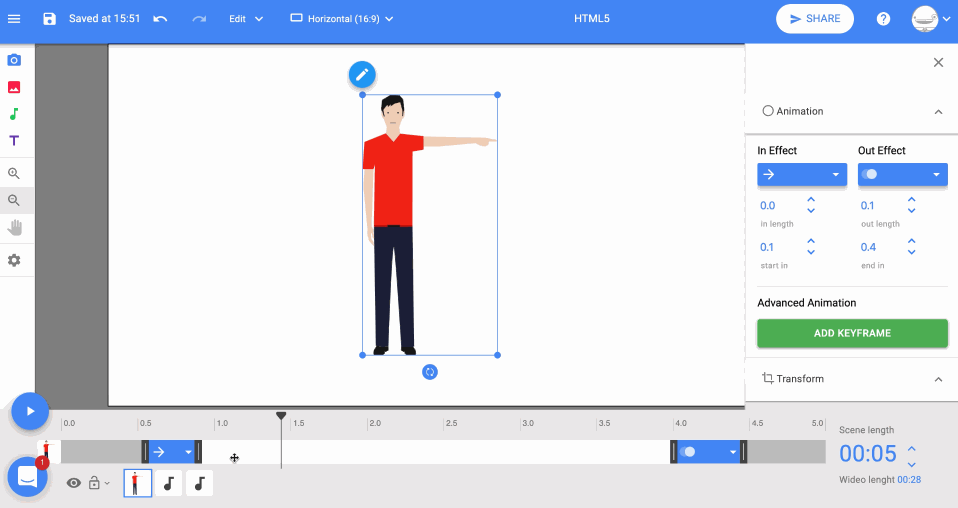Undo the last action
The image size is (958, 508).
160,19
